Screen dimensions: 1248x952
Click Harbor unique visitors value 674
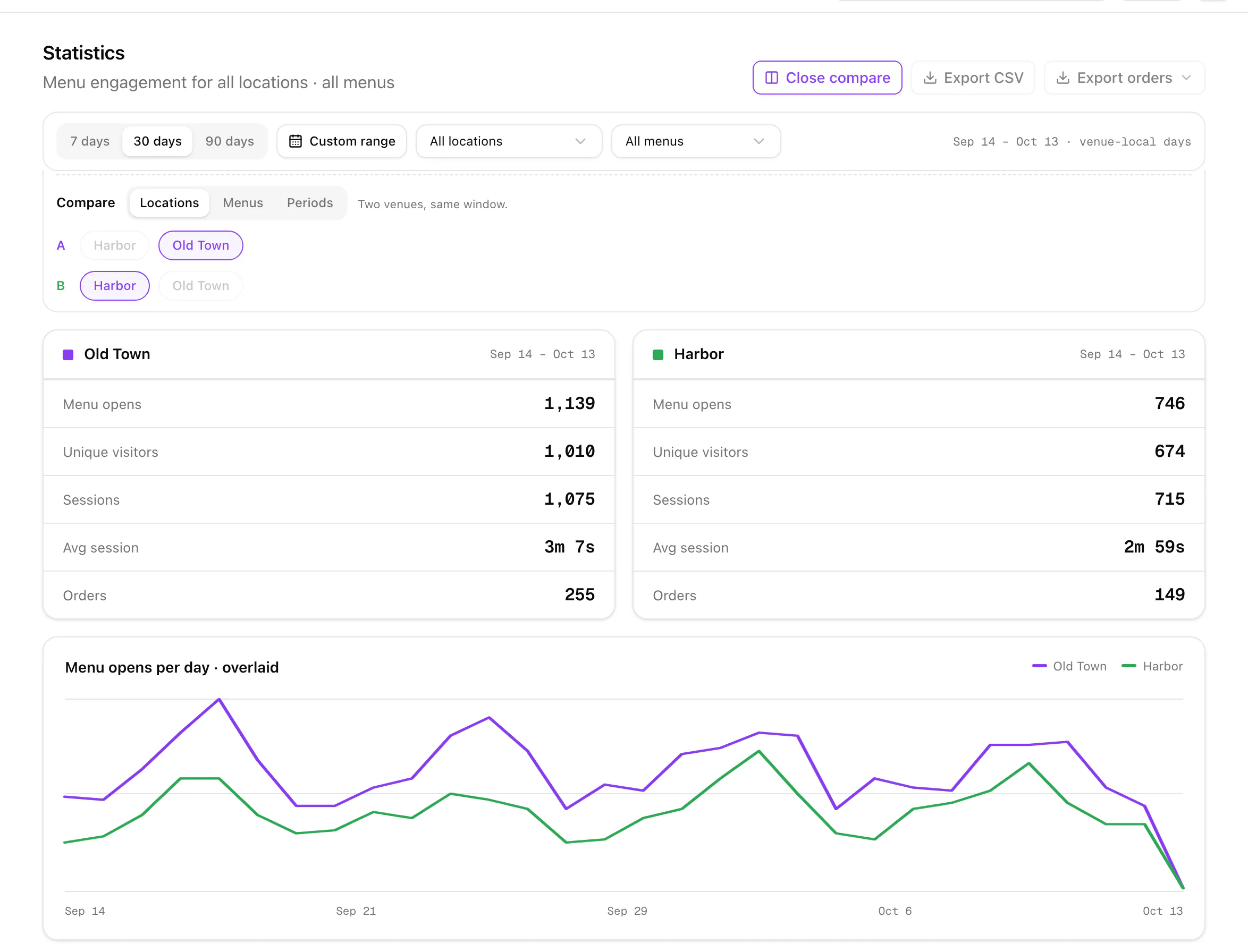(x=1169, y=452)
